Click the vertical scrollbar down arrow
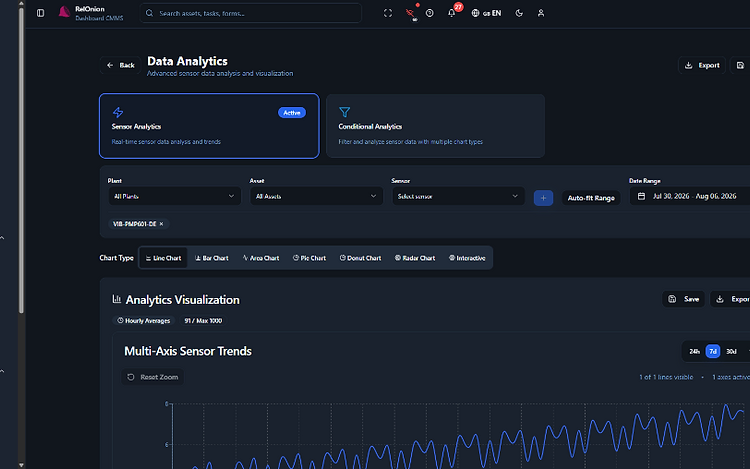 [x=21, y=465]
